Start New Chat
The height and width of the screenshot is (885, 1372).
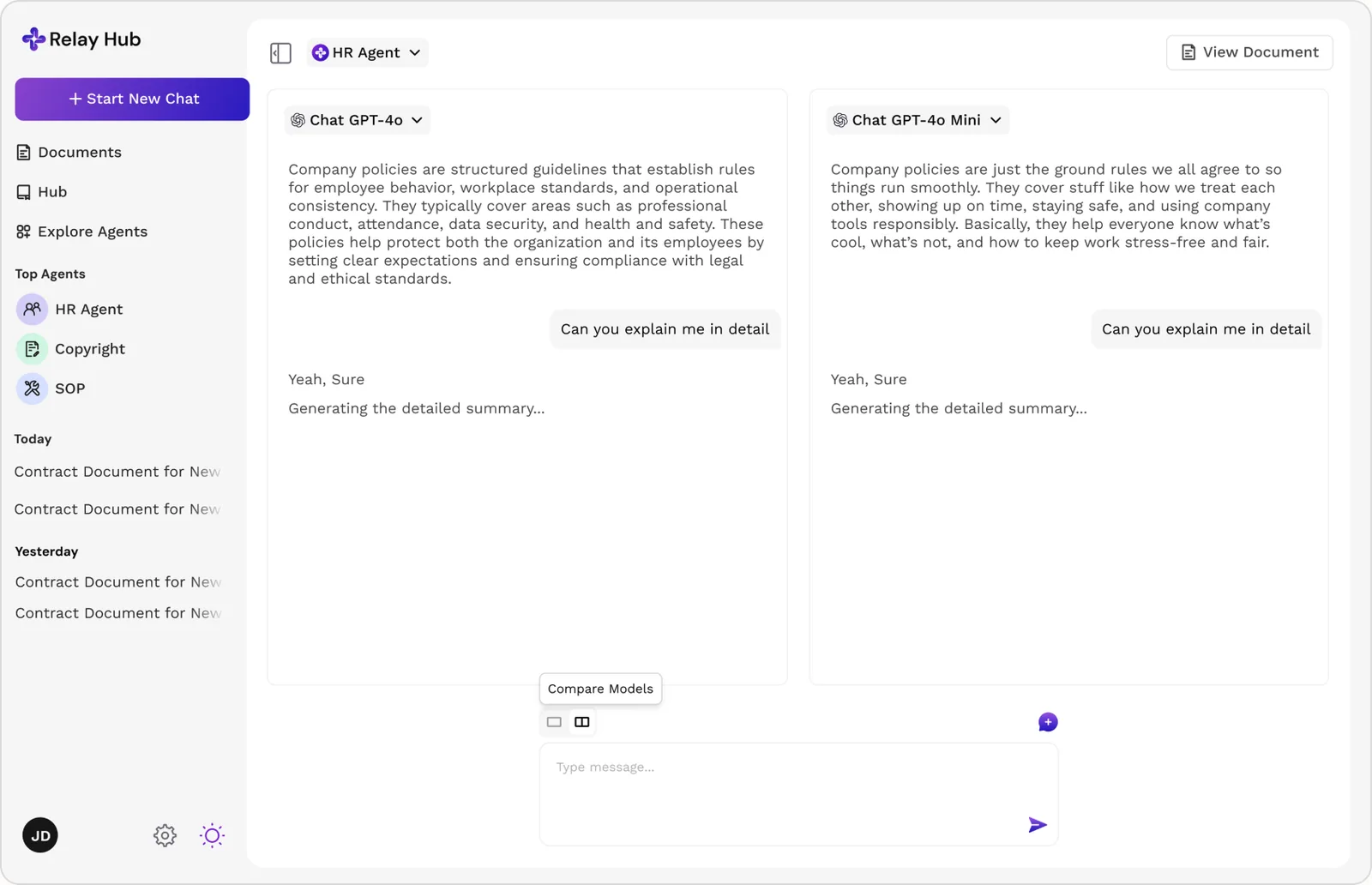(132, 99)
